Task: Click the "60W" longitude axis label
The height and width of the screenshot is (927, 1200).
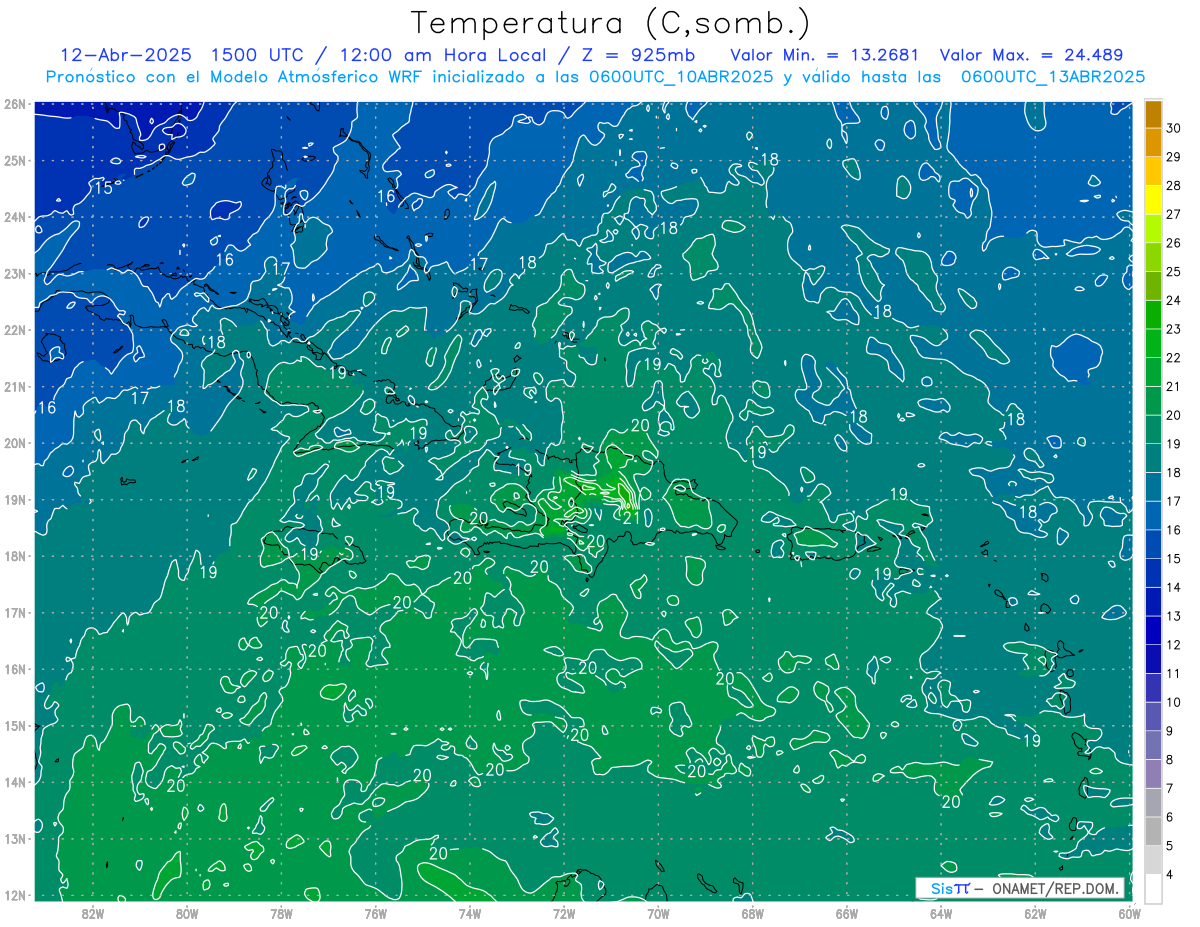Action: (1130, 913)
